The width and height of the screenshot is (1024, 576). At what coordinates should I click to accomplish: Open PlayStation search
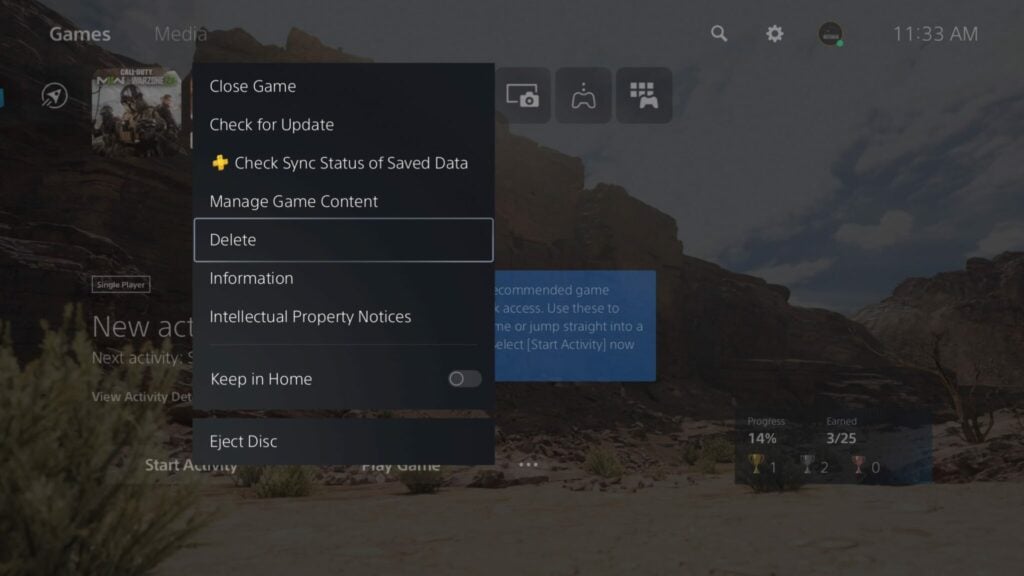click(x=719, y=33)
